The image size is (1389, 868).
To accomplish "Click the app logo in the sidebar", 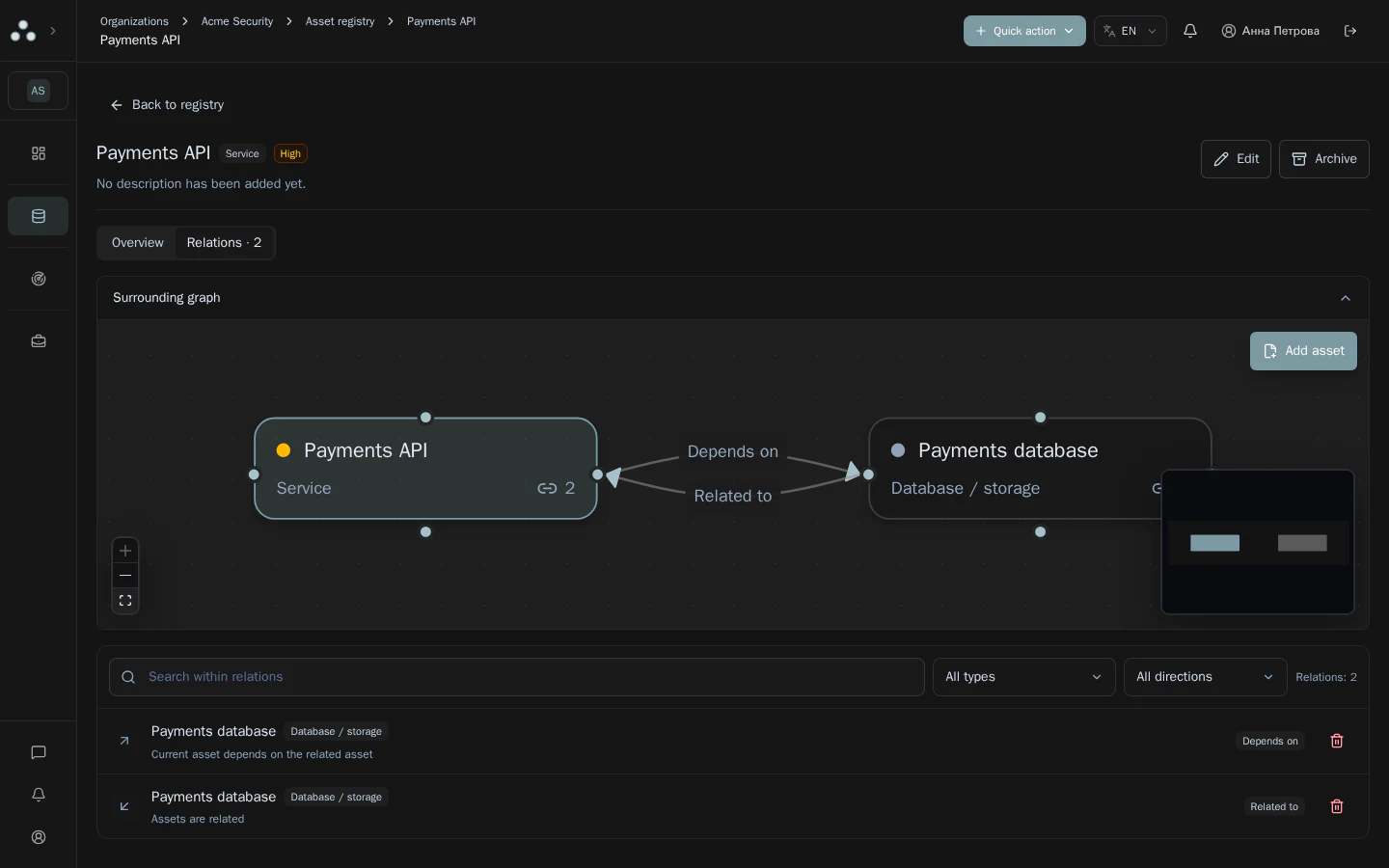I will pyautogui.click(x=23, y=31).
